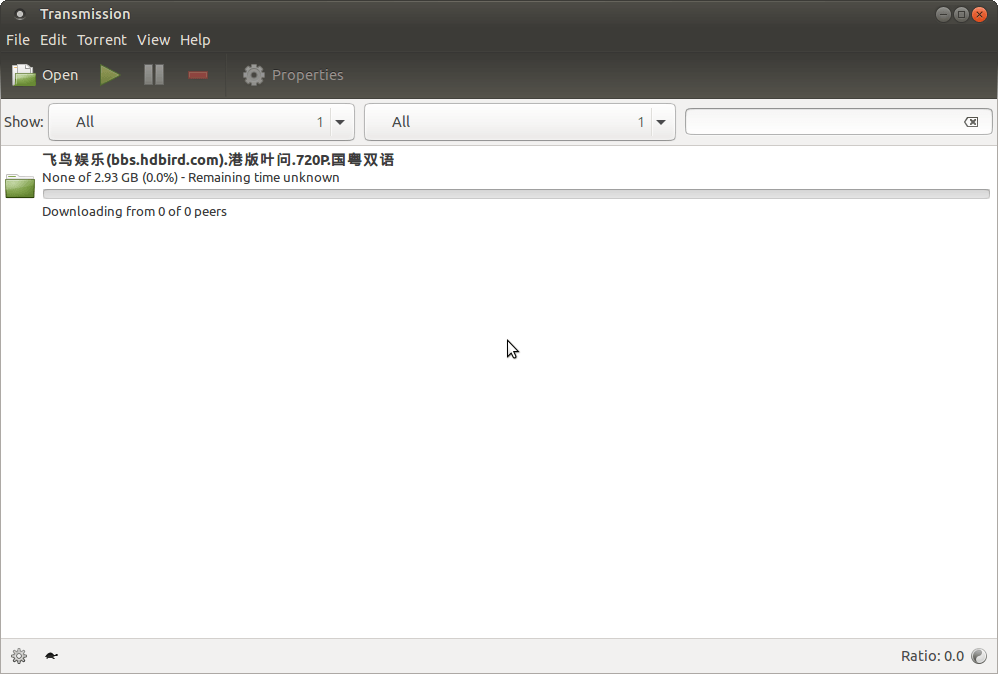This screenshot has width=998, height=674.
Task: Open a torrent file with Open button
Action: coord(45,75)
